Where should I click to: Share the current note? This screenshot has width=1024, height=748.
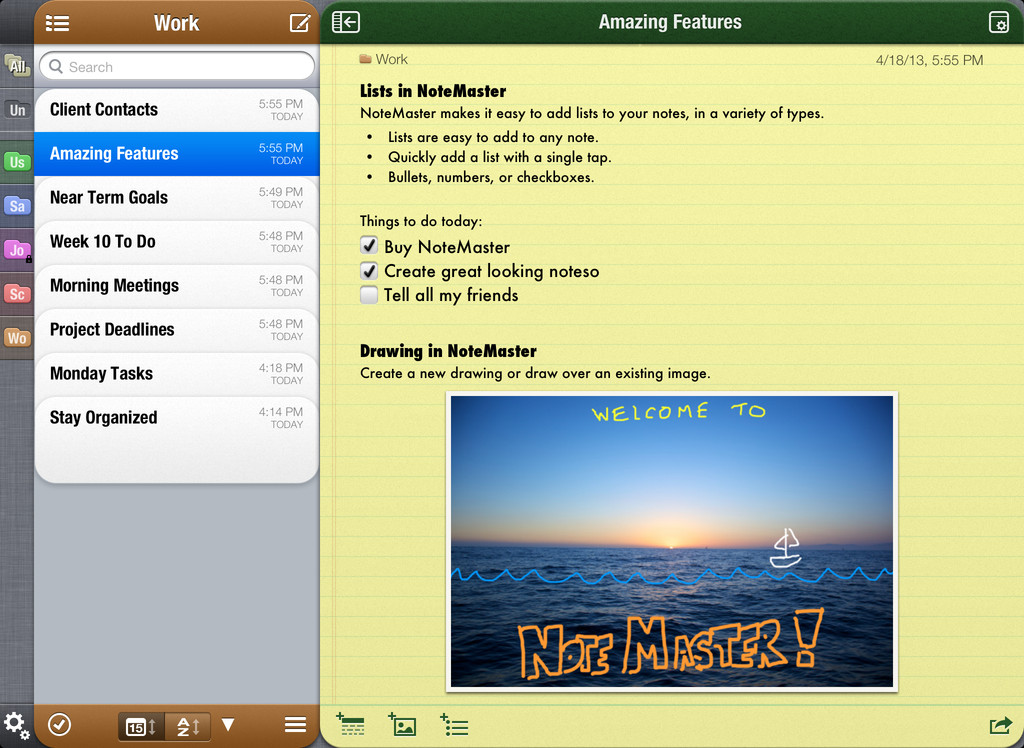coord(1000,725)
